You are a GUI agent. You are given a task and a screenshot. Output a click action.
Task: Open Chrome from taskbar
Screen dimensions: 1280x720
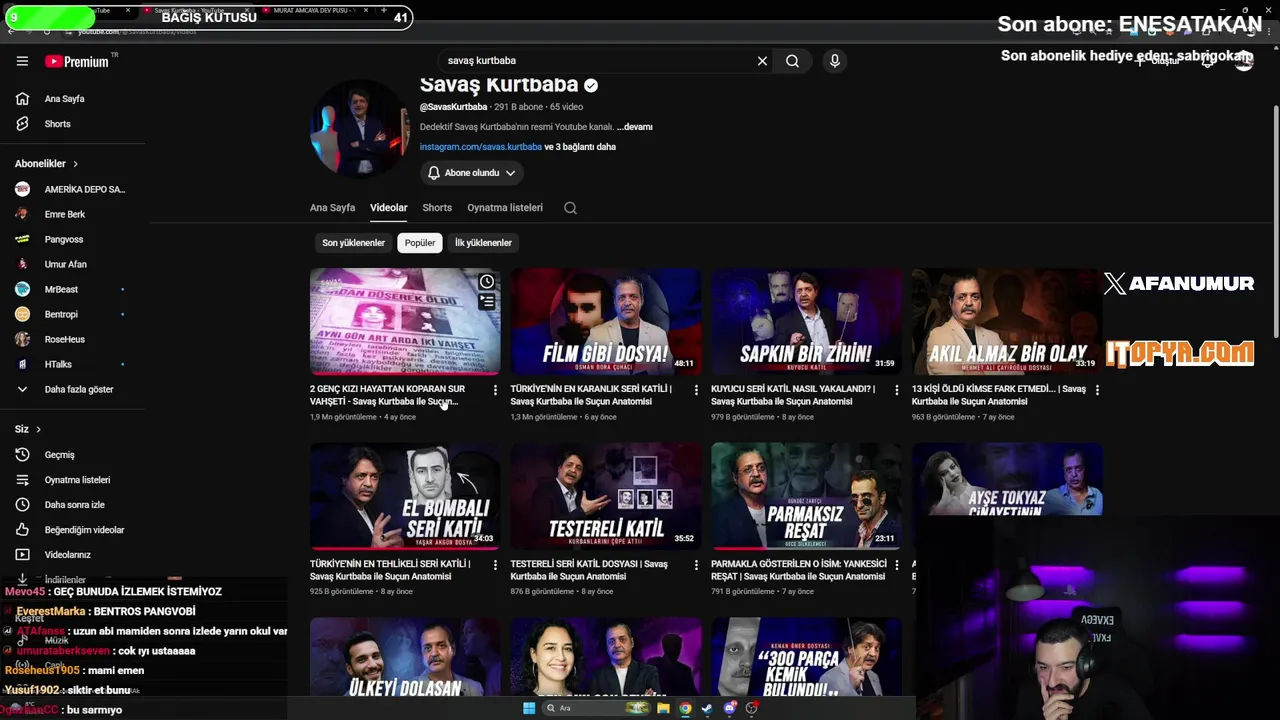click(x=685, y=708)
